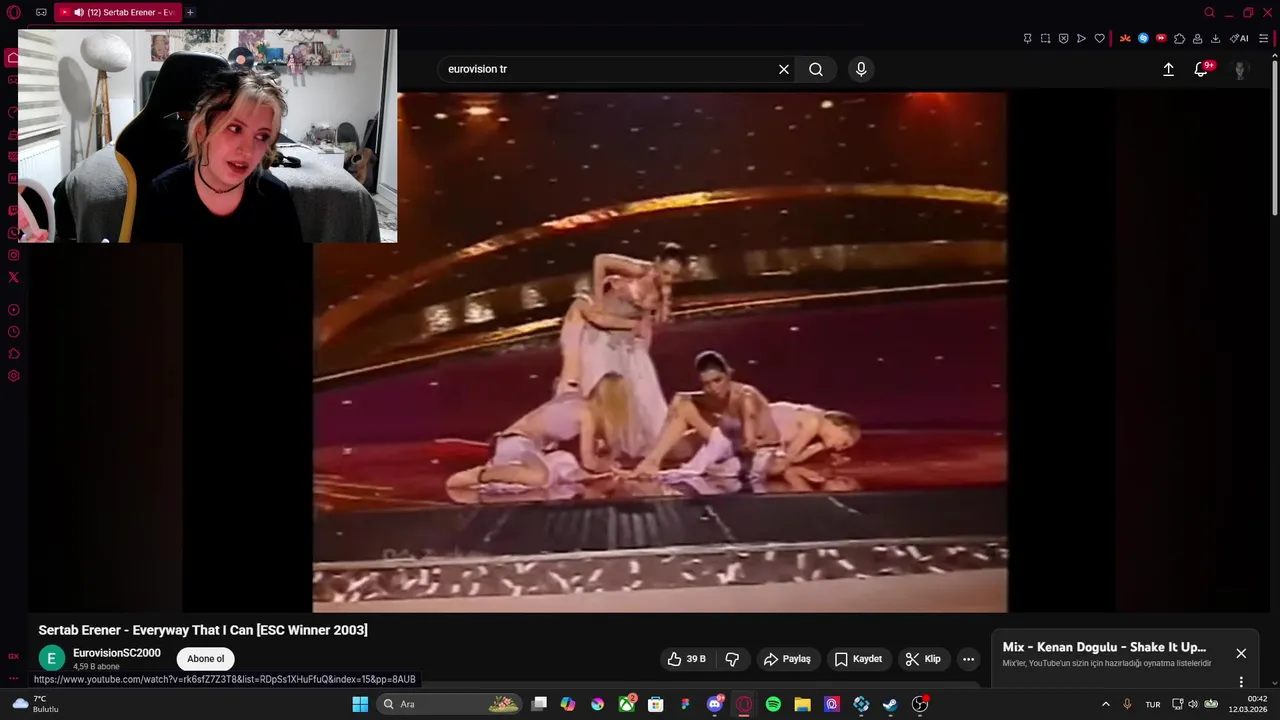Viewport: 1280px width, 720px height.
Task: Click the EurovisionSC2000 channel avatar
Action: coord(52,659)
